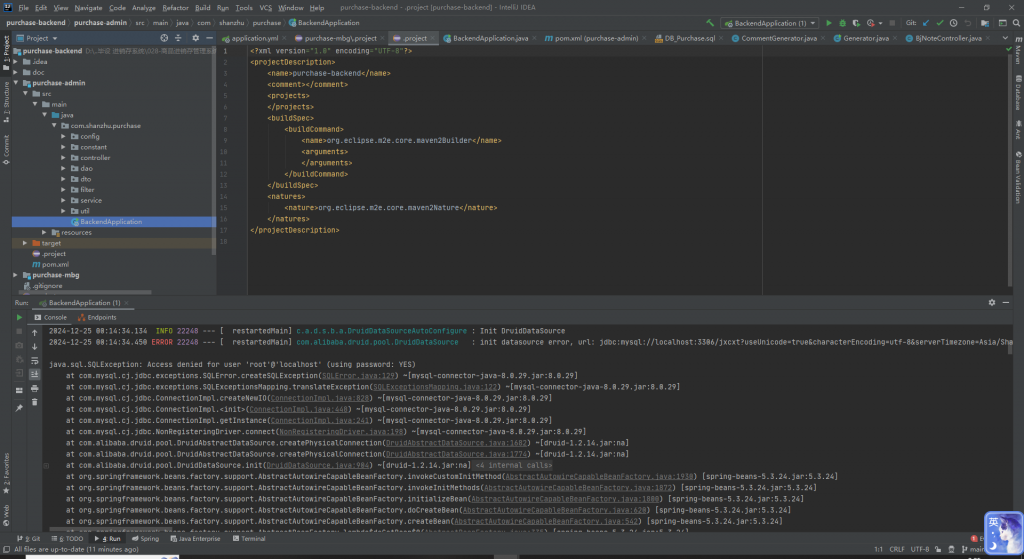Image resolution: width=1024 pixels, height=559 pixels.
Task: Expand the controller package node
Action: click(x=63, y=157)
